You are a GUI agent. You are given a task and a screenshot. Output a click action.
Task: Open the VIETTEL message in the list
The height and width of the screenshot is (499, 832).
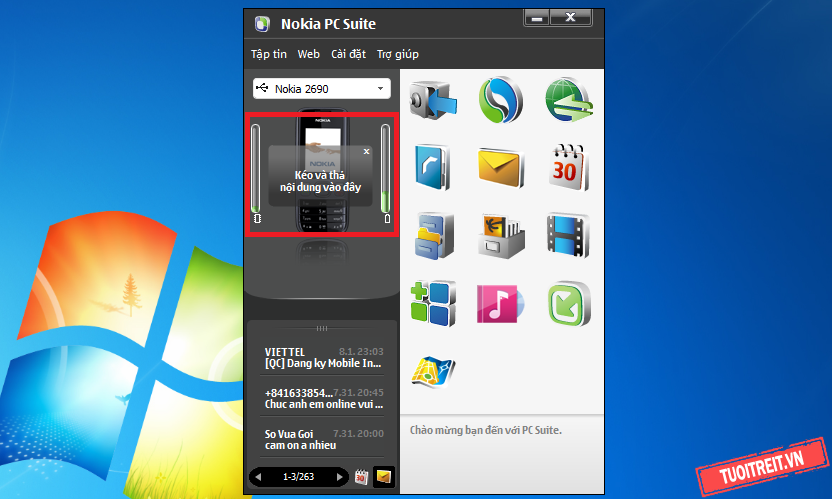pos(322,358)
